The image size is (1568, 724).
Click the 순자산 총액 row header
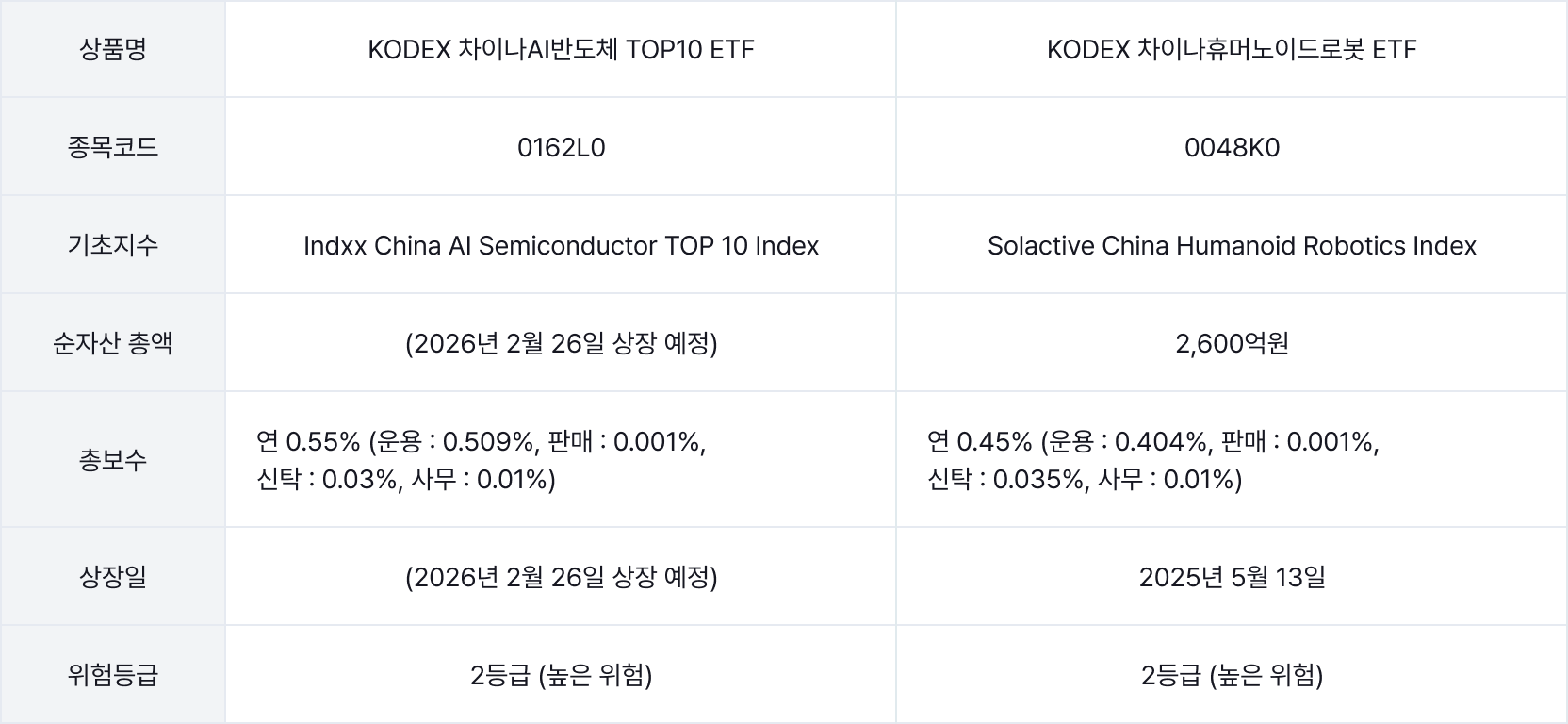[x=112, y=343]
